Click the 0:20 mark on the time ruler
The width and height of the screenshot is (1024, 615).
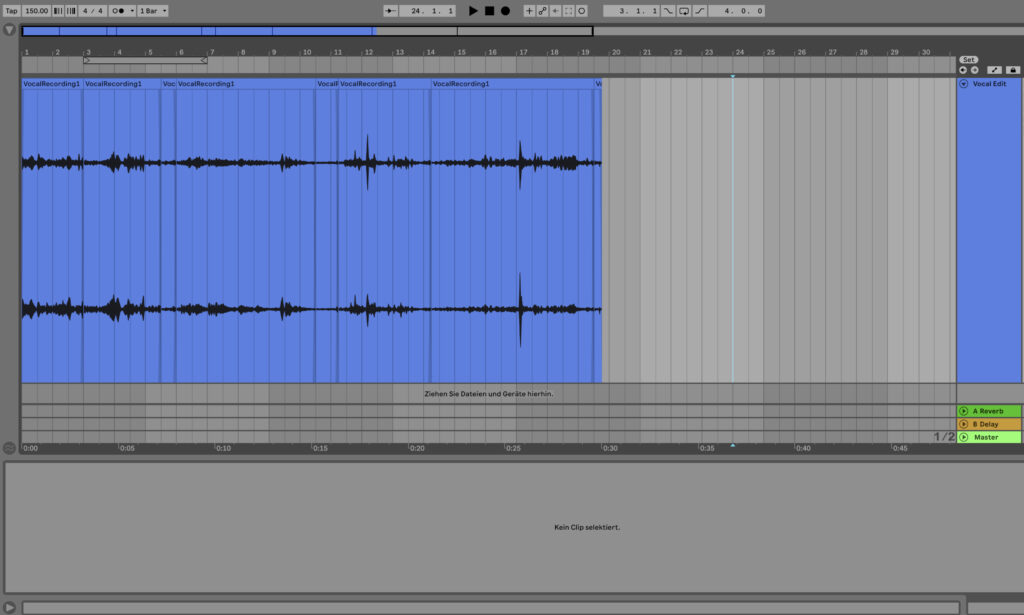417,449
